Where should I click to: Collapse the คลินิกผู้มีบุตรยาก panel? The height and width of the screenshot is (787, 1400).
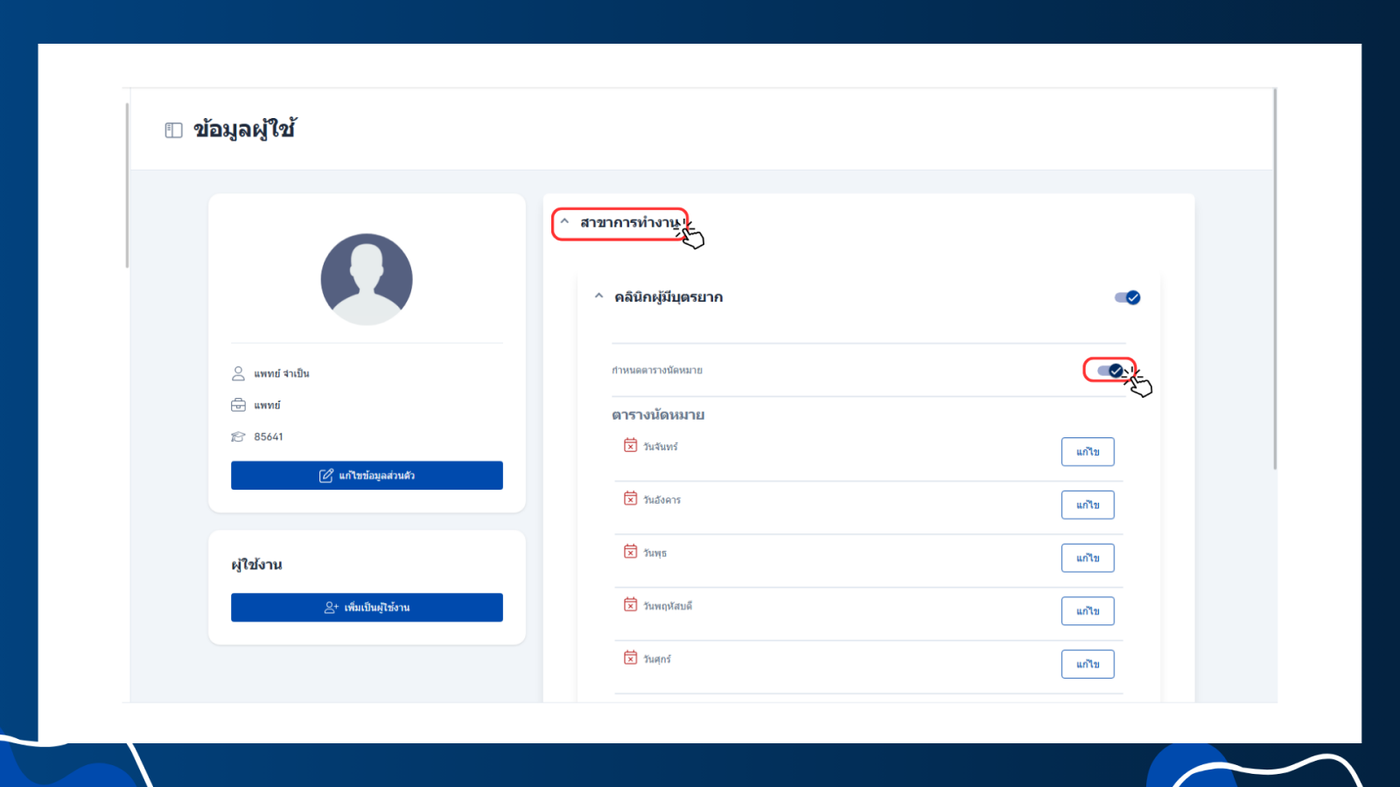click(x=599, y=297)
